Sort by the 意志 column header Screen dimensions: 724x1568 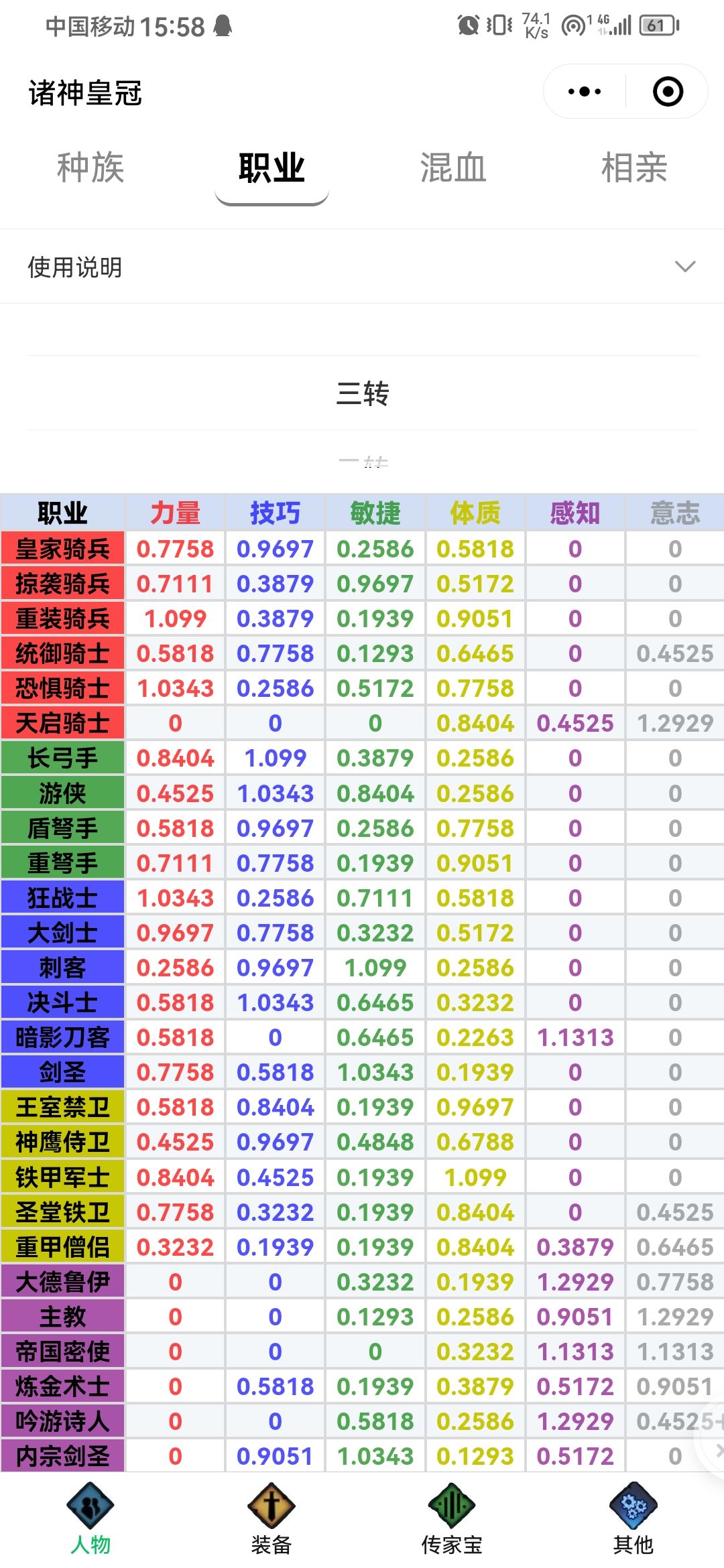pyautogui.click(x=675, y=513)
